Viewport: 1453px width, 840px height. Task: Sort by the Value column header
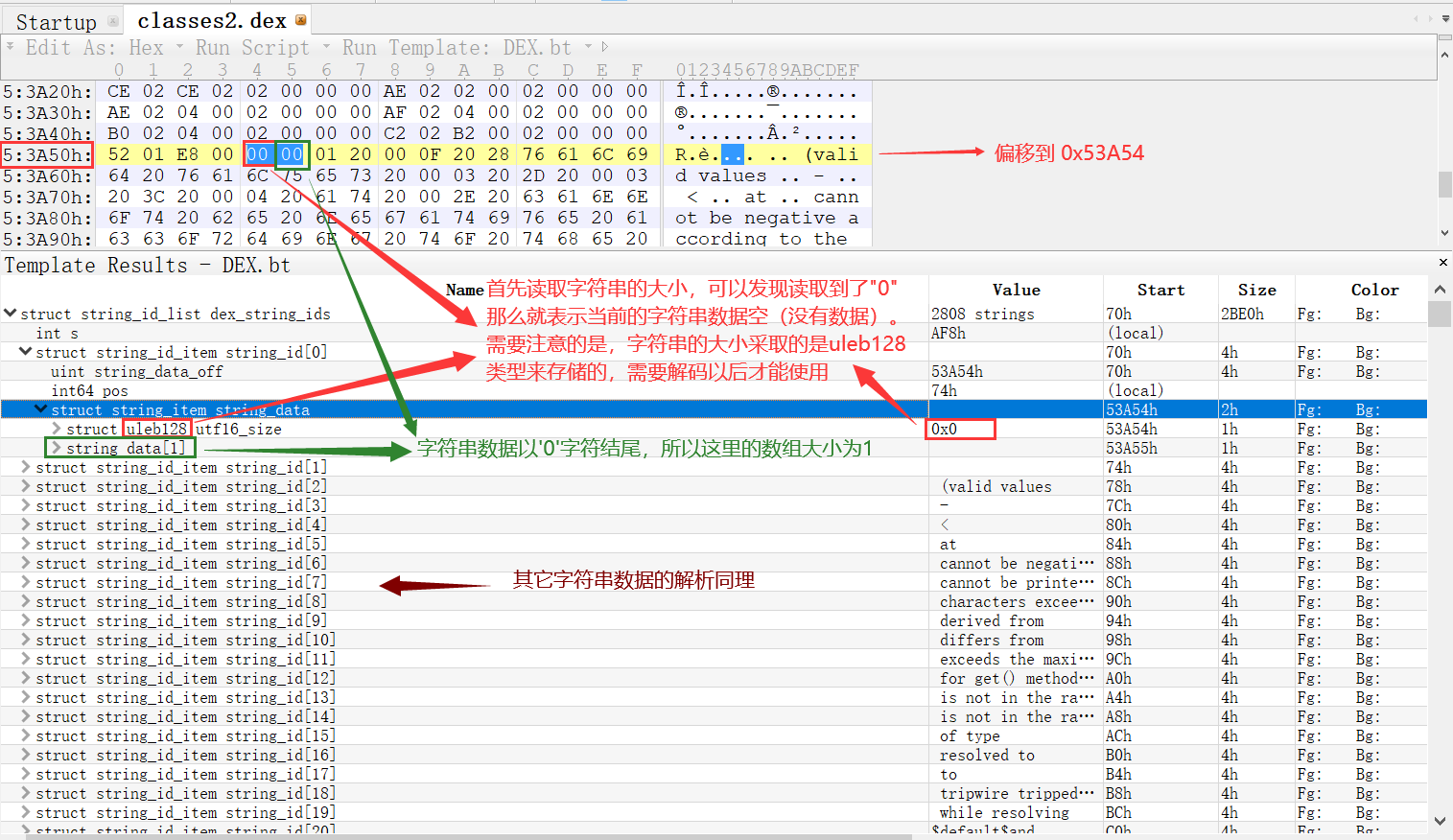click(1017, 290)
